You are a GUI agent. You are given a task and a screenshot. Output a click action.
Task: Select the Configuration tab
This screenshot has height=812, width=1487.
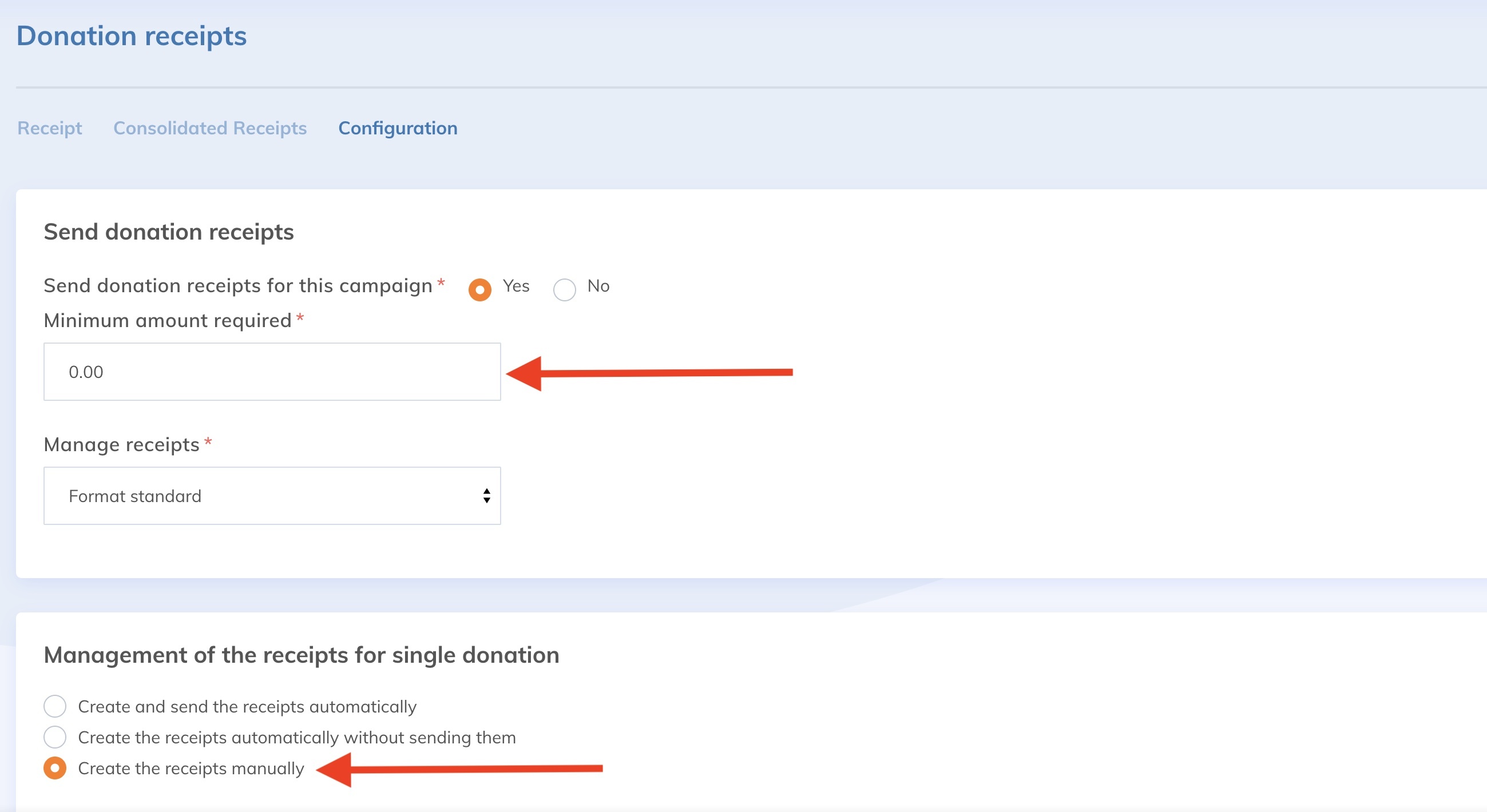[x=398, y=128]
